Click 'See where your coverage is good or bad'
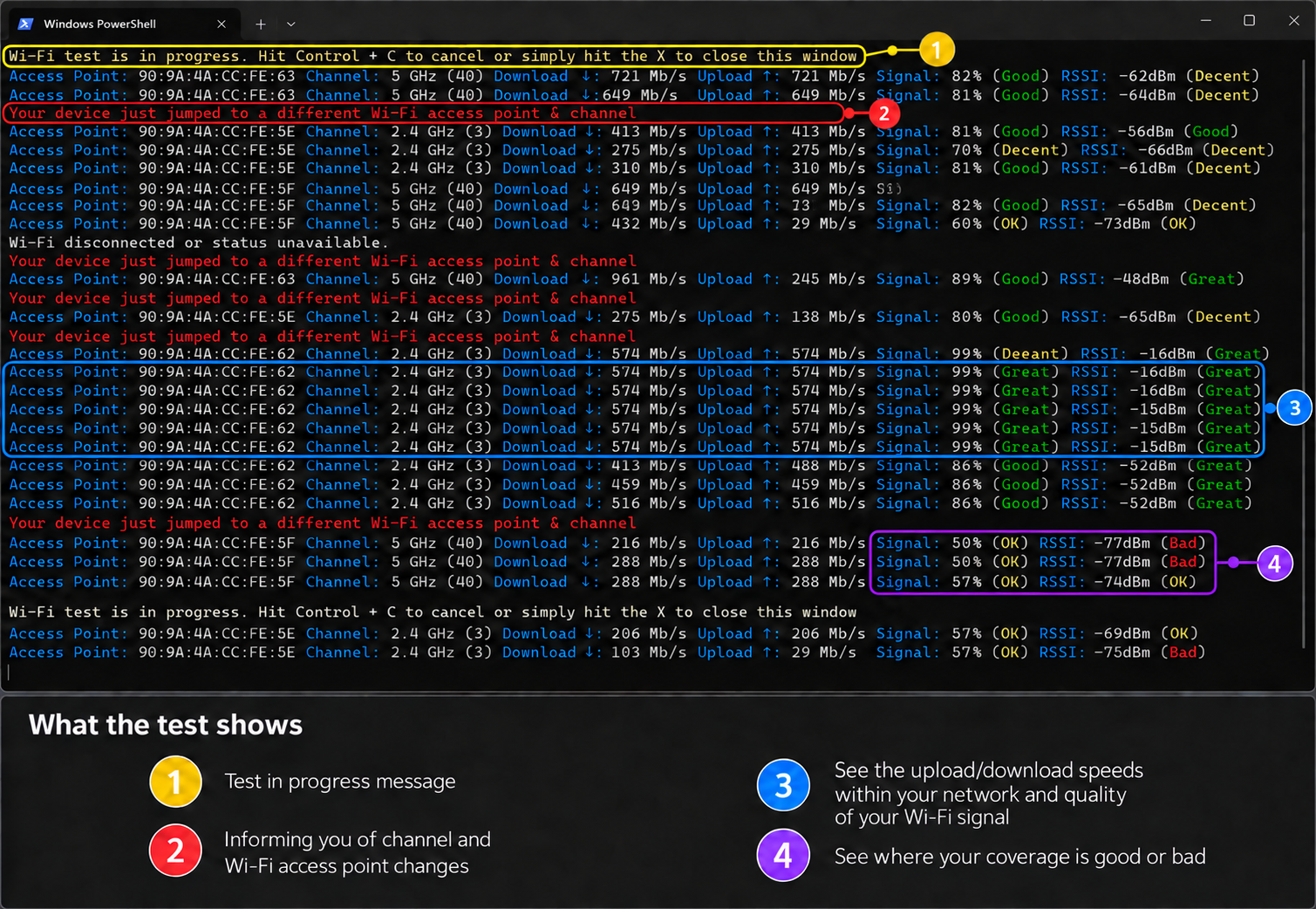1316x909 pixels. pyautogui.click(x=1020, y=857)
